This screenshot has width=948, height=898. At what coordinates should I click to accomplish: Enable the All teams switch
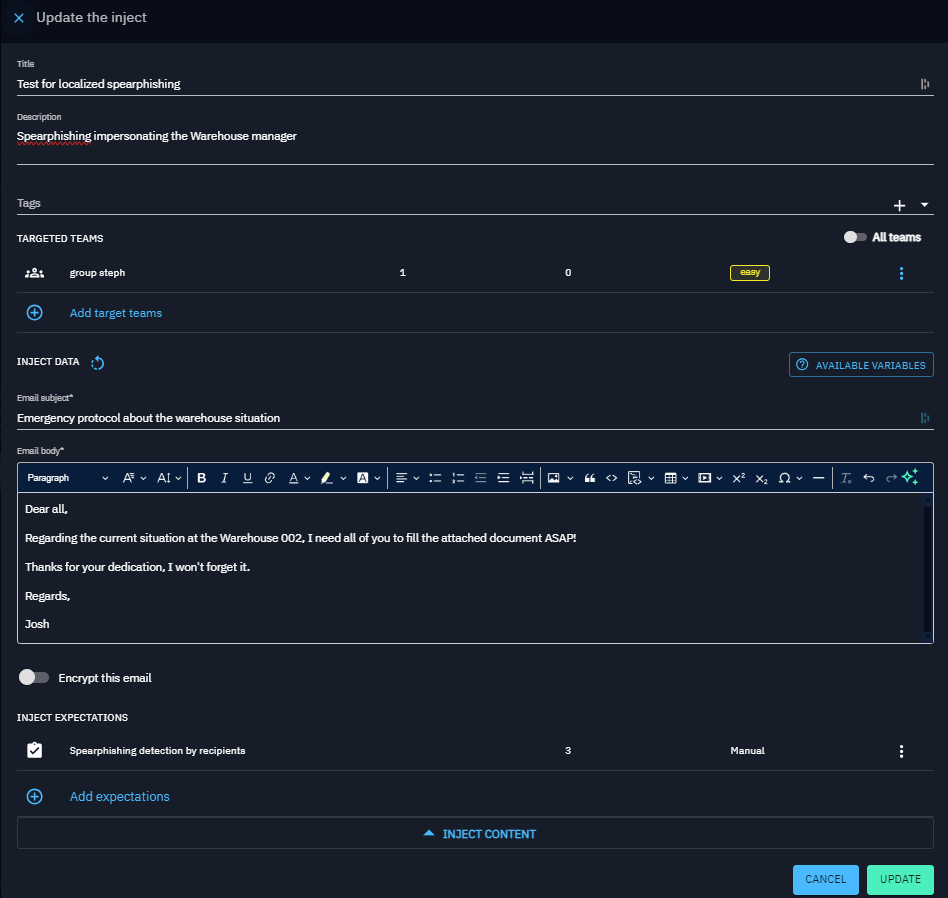[x=855, y=237]
